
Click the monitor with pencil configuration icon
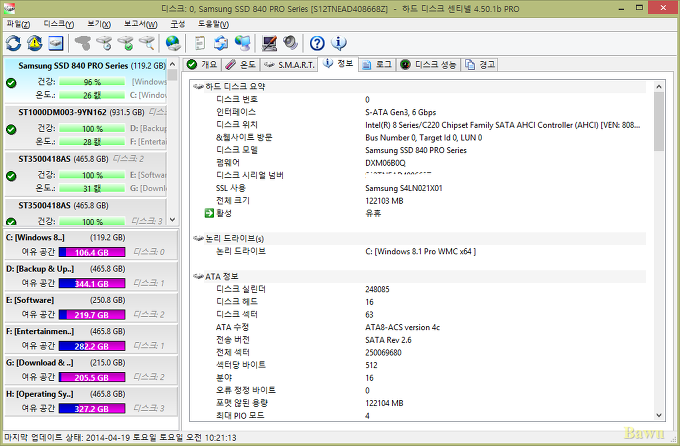click(x=269, y=43)
